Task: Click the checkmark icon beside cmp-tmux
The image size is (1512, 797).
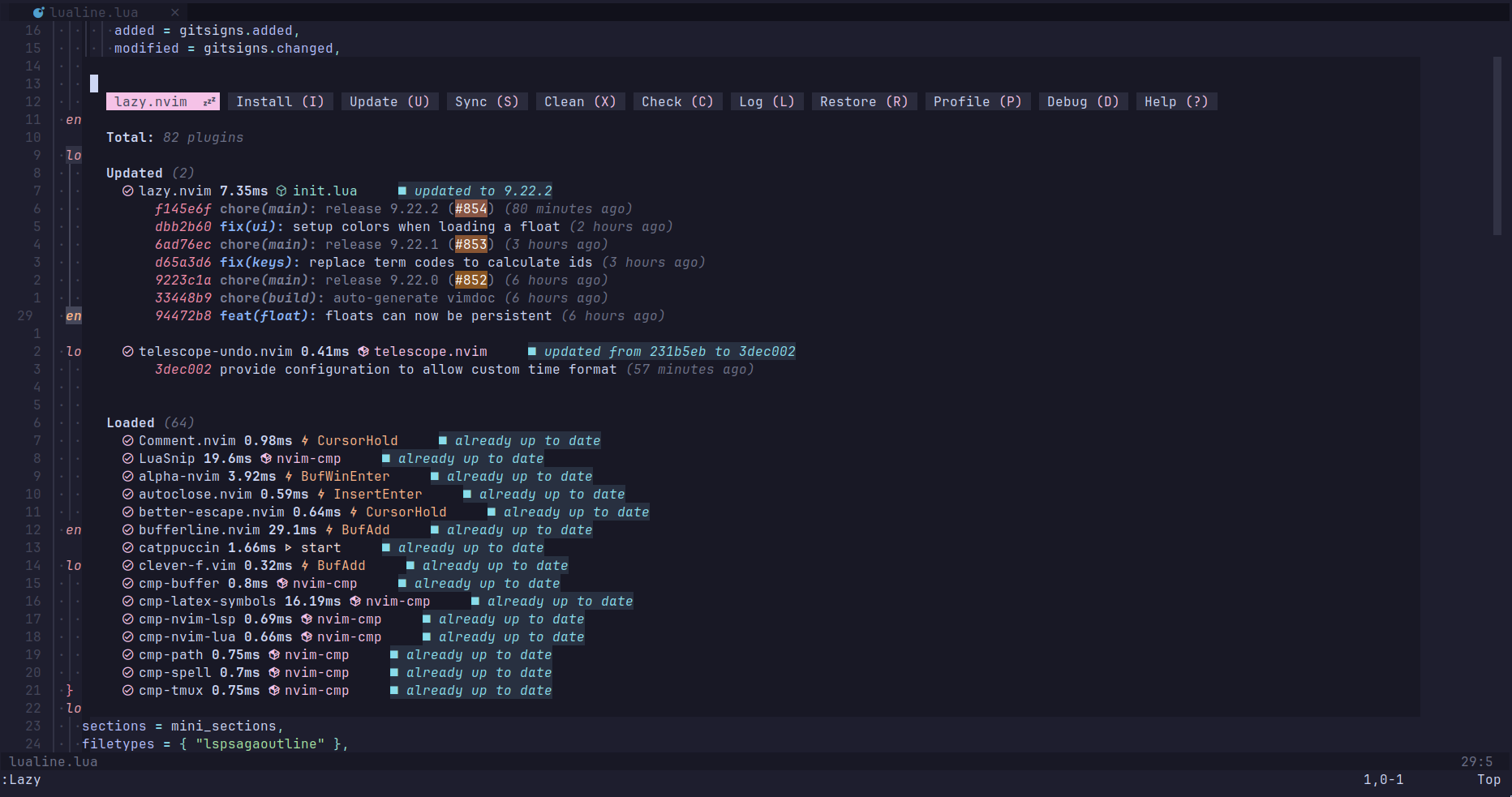Action: 127,690
